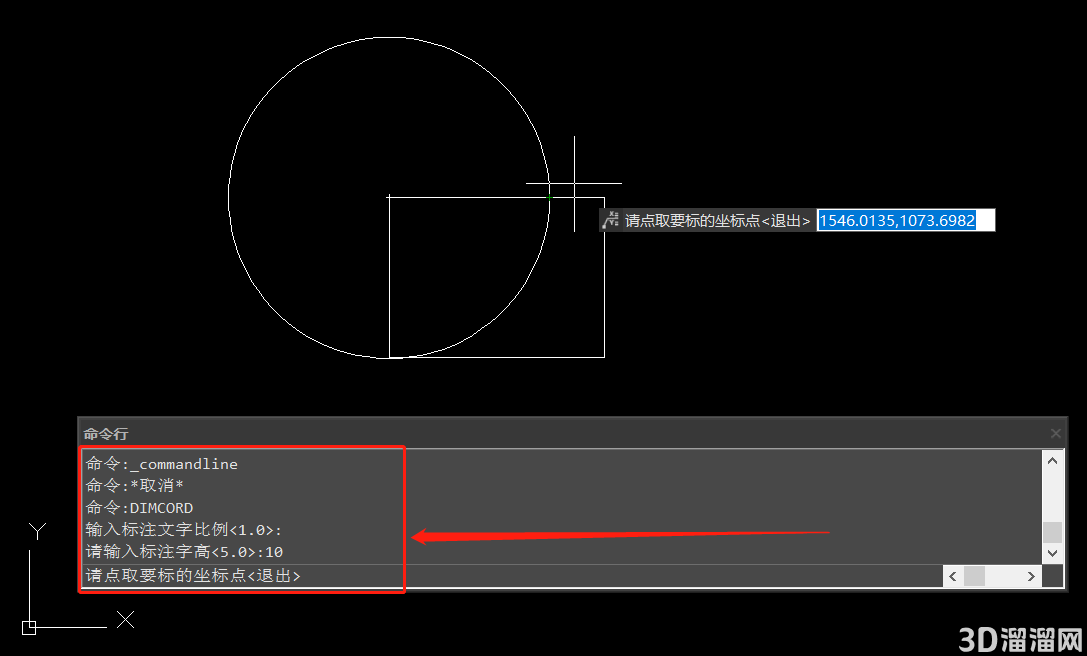Click the dynamic prompt label '请点取要标的坐标点<退出>'
This screenshot has width=1087, height=656.
coord(717,221)
